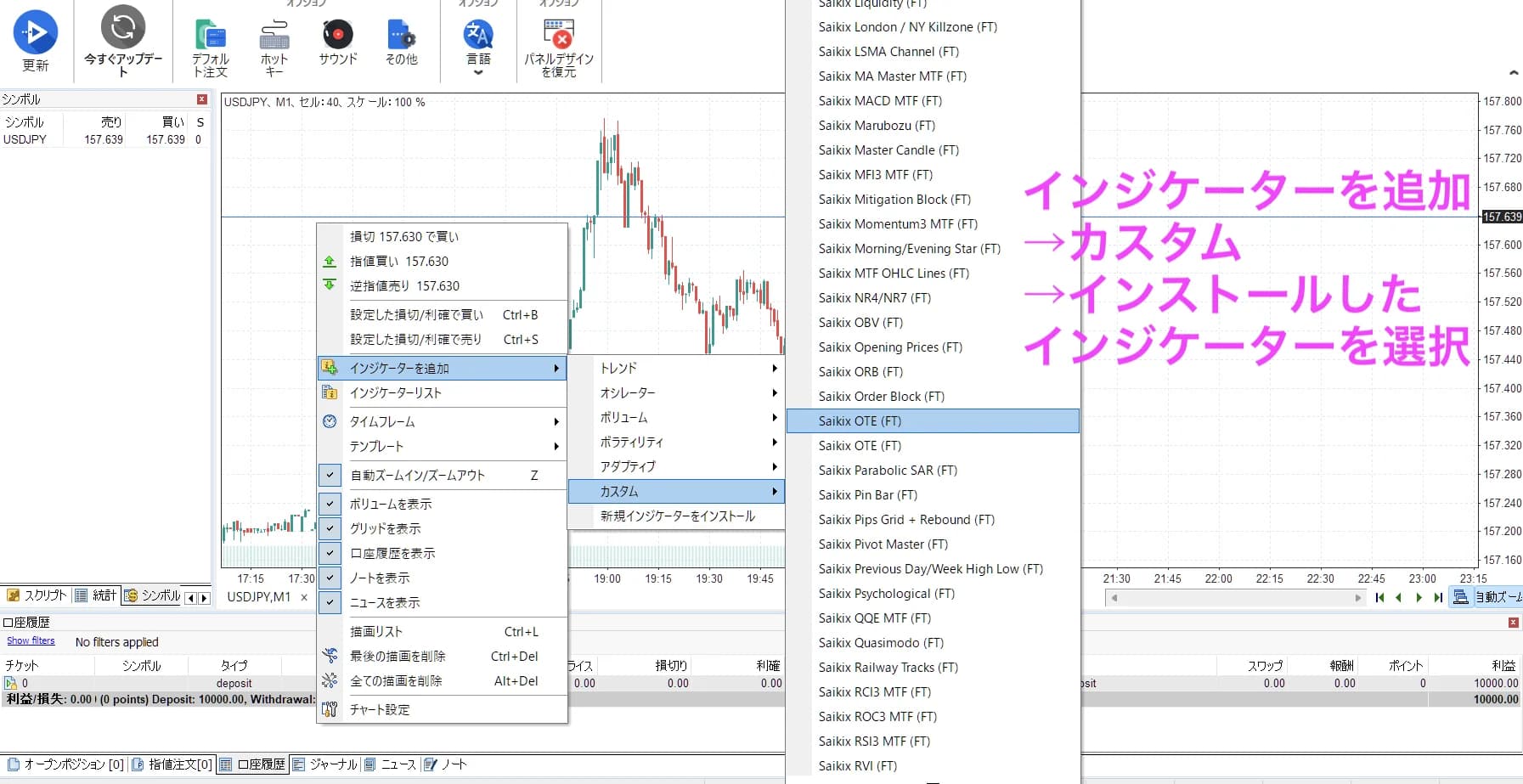Select 設定した損切/利確で買い

(442, 314)
